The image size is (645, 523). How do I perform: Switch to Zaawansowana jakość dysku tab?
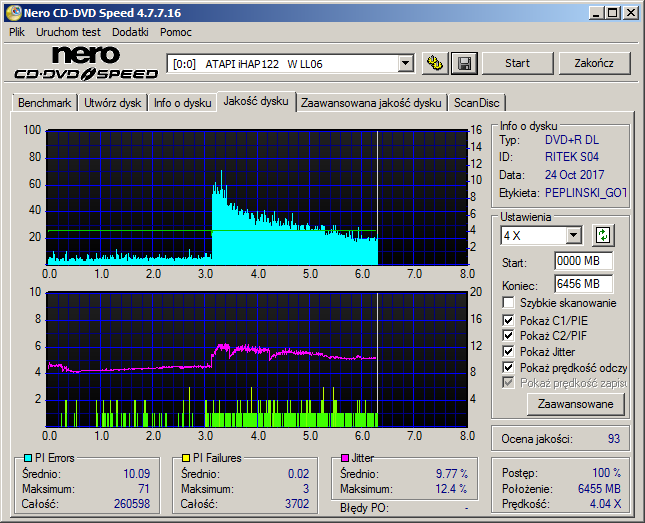point(371,103)
